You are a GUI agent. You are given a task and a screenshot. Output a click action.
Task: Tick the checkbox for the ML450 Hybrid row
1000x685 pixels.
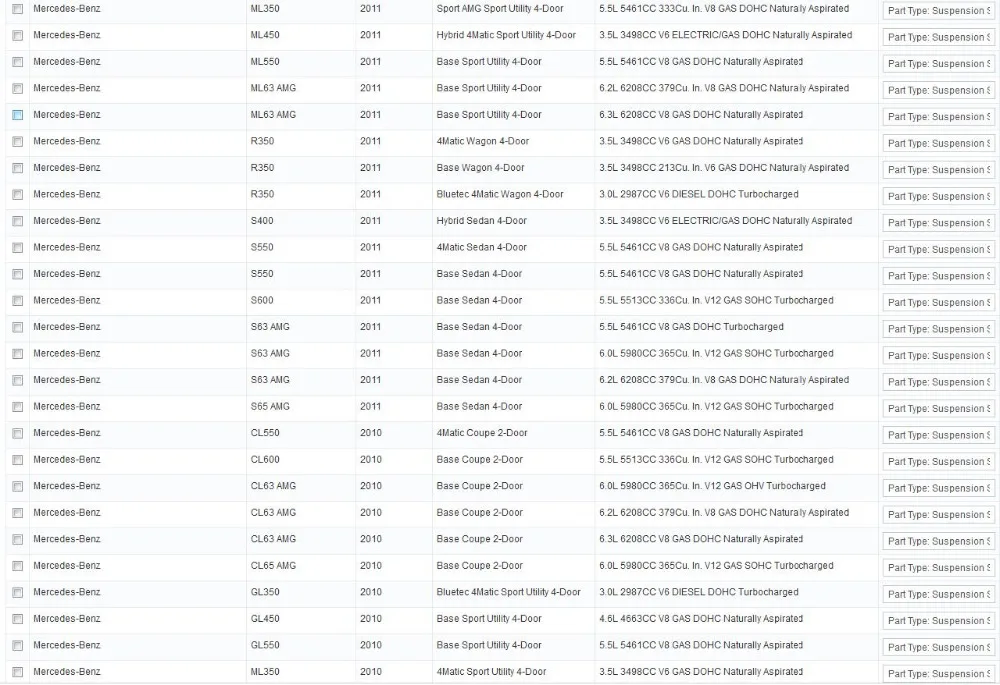click(17, 36)
